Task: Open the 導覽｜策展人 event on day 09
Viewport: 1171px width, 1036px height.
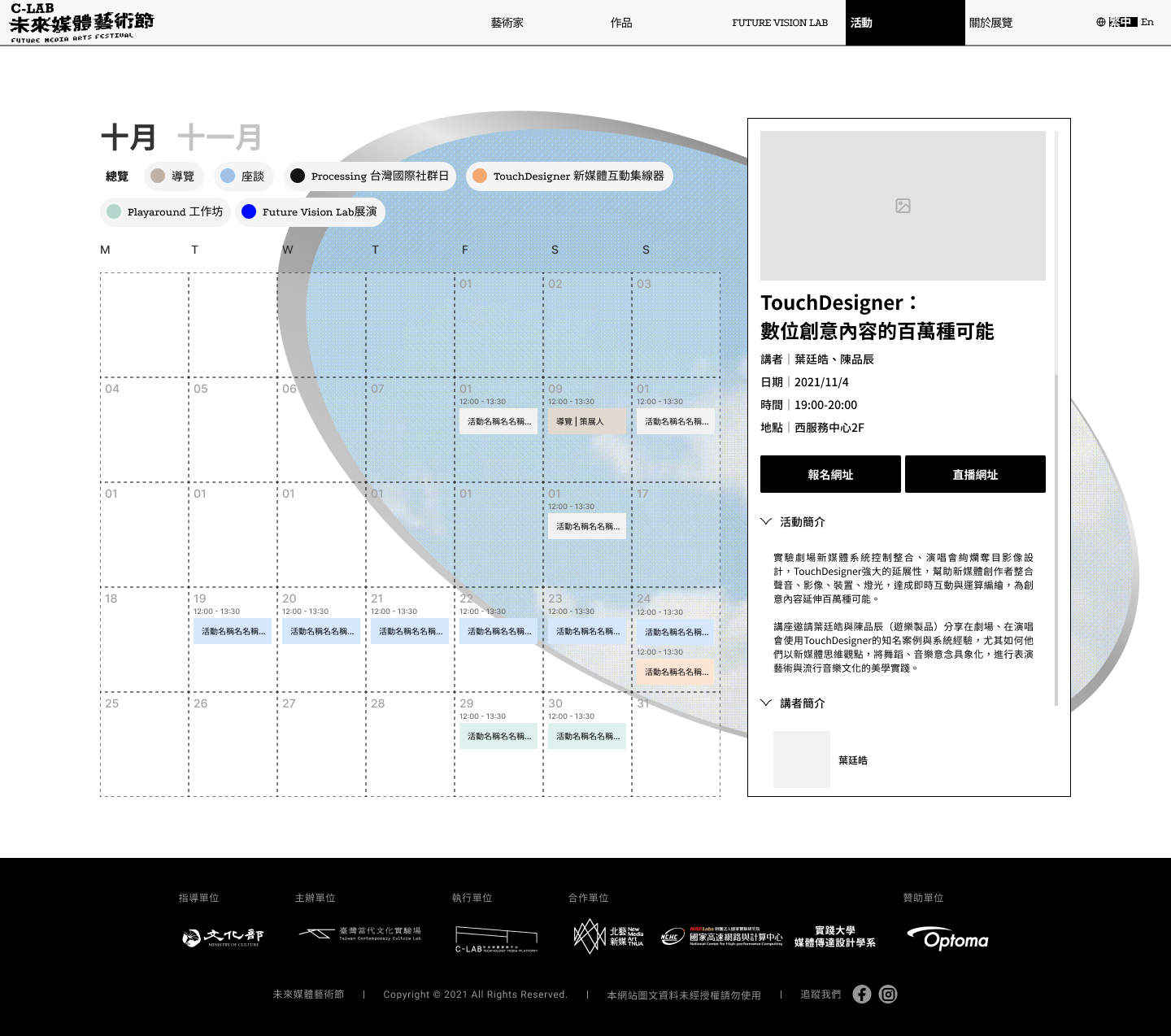Action: click(x=587, y=421)
